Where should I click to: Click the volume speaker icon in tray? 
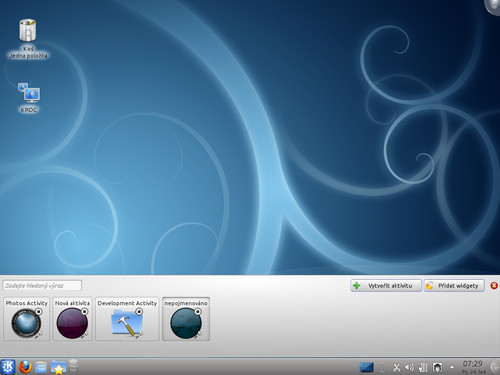coord(409,367)
